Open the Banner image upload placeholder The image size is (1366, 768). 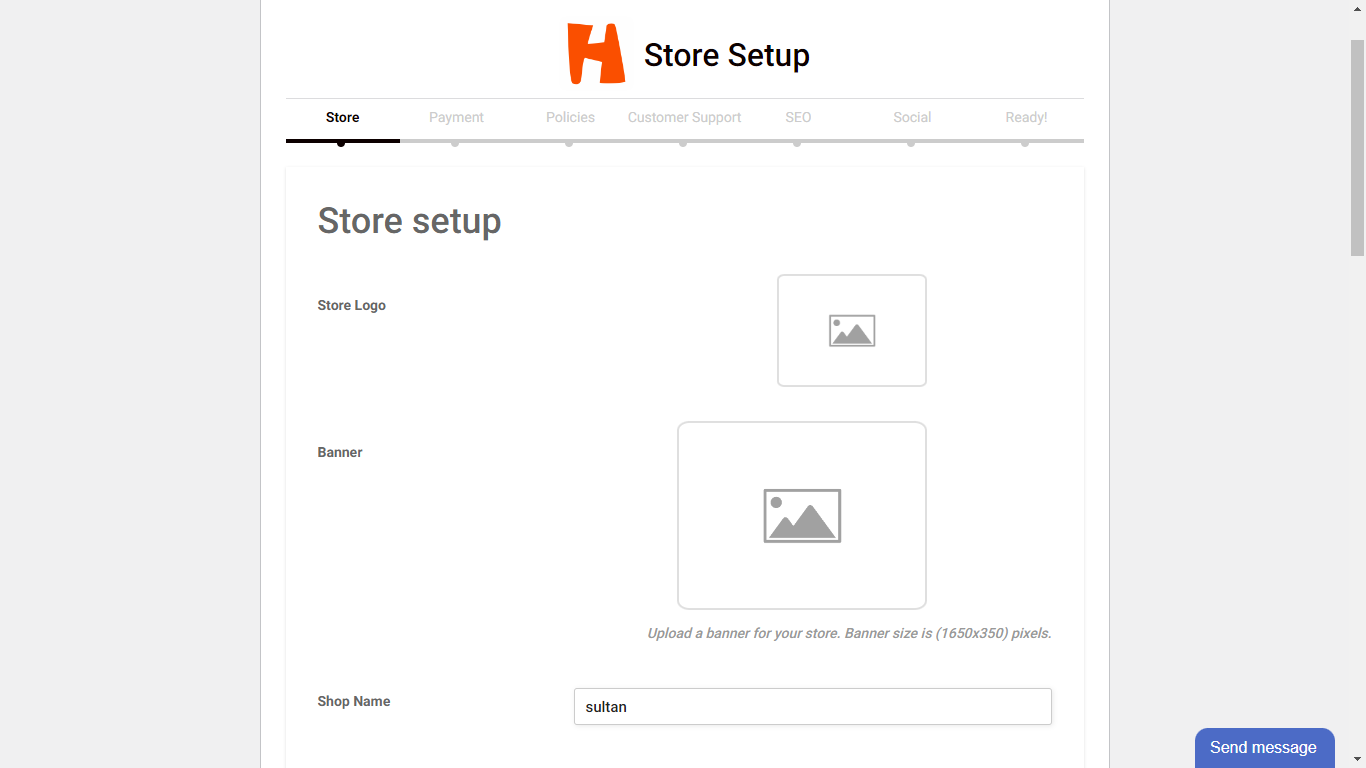tap(801, 515)
